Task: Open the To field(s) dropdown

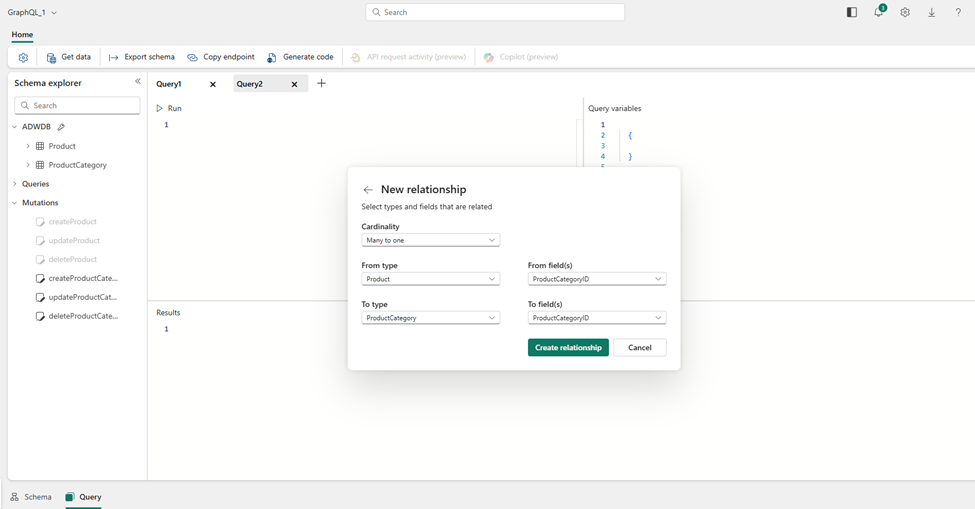Action: 596,318
